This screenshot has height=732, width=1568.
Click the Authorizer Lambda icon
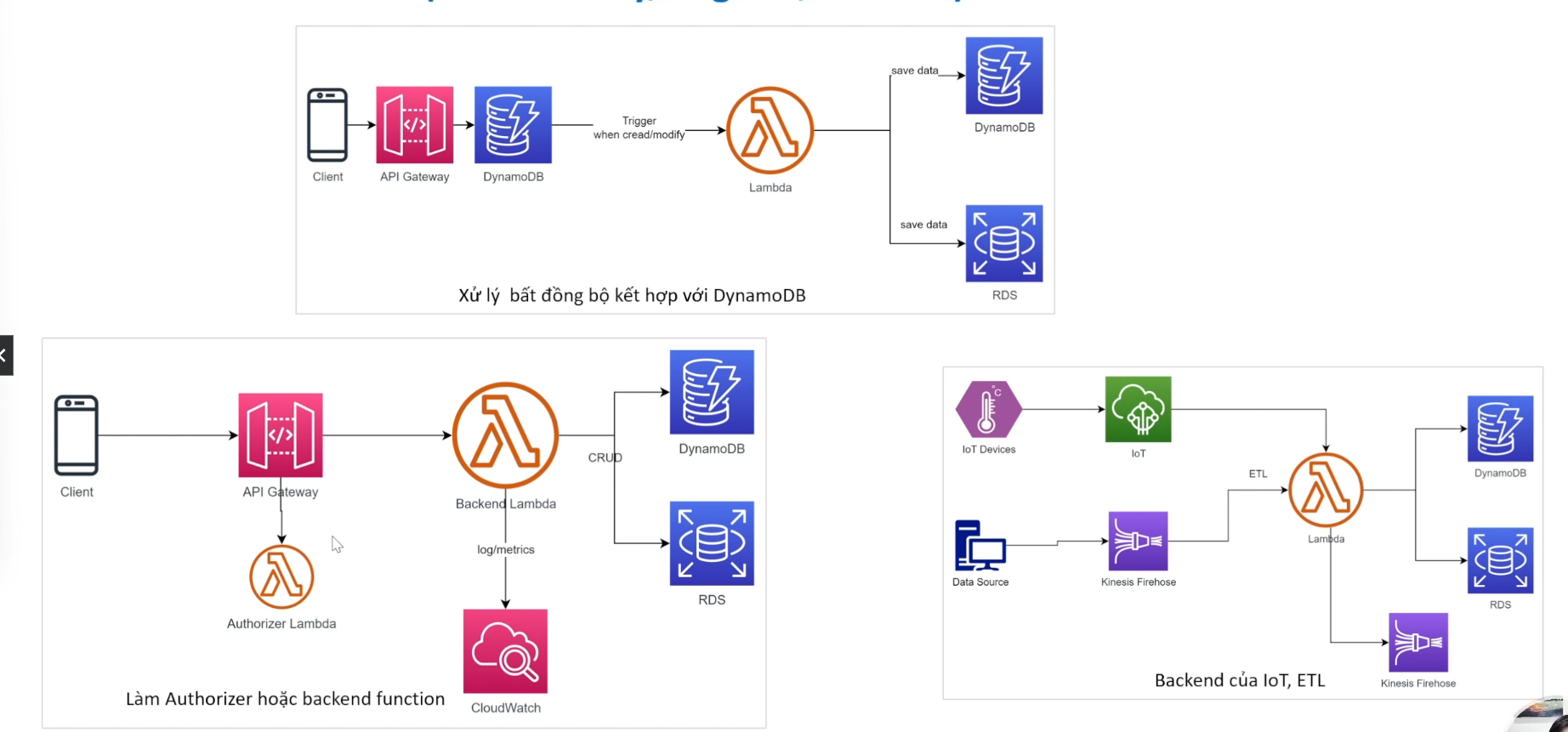pyautogui.click(x=281, y=577)
